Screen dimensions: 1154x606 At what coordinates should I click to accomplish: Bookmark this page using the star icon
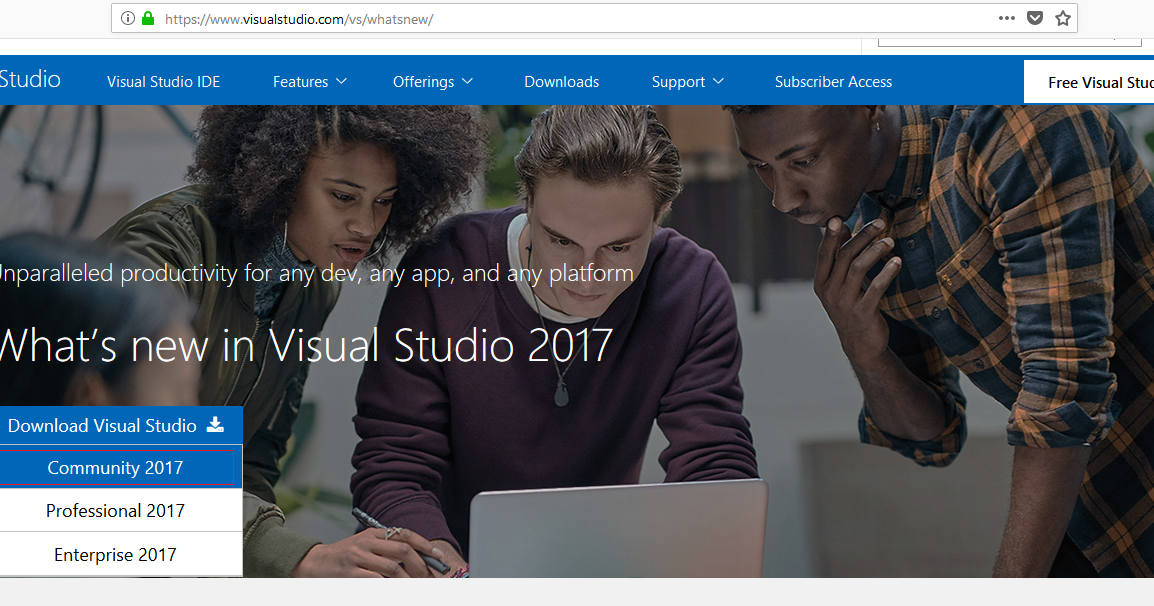point(1062,18)
